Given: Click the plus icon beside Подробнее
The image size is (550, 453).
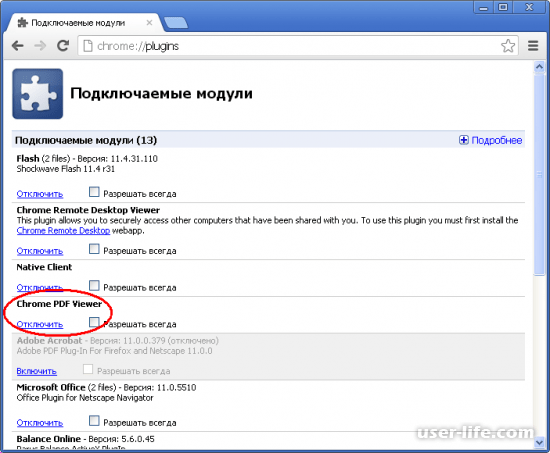Looking at the screenshot, I should click(463, 140).
